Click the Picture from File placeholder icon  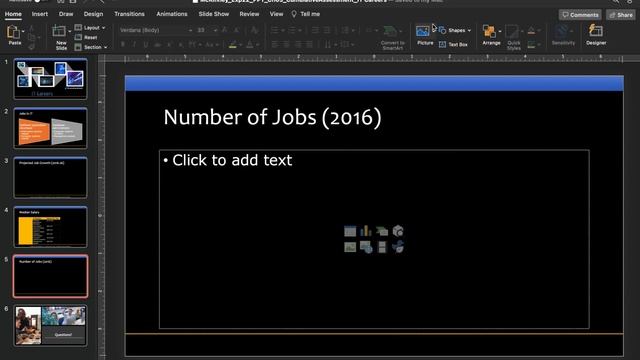click(x=350, y=247)
